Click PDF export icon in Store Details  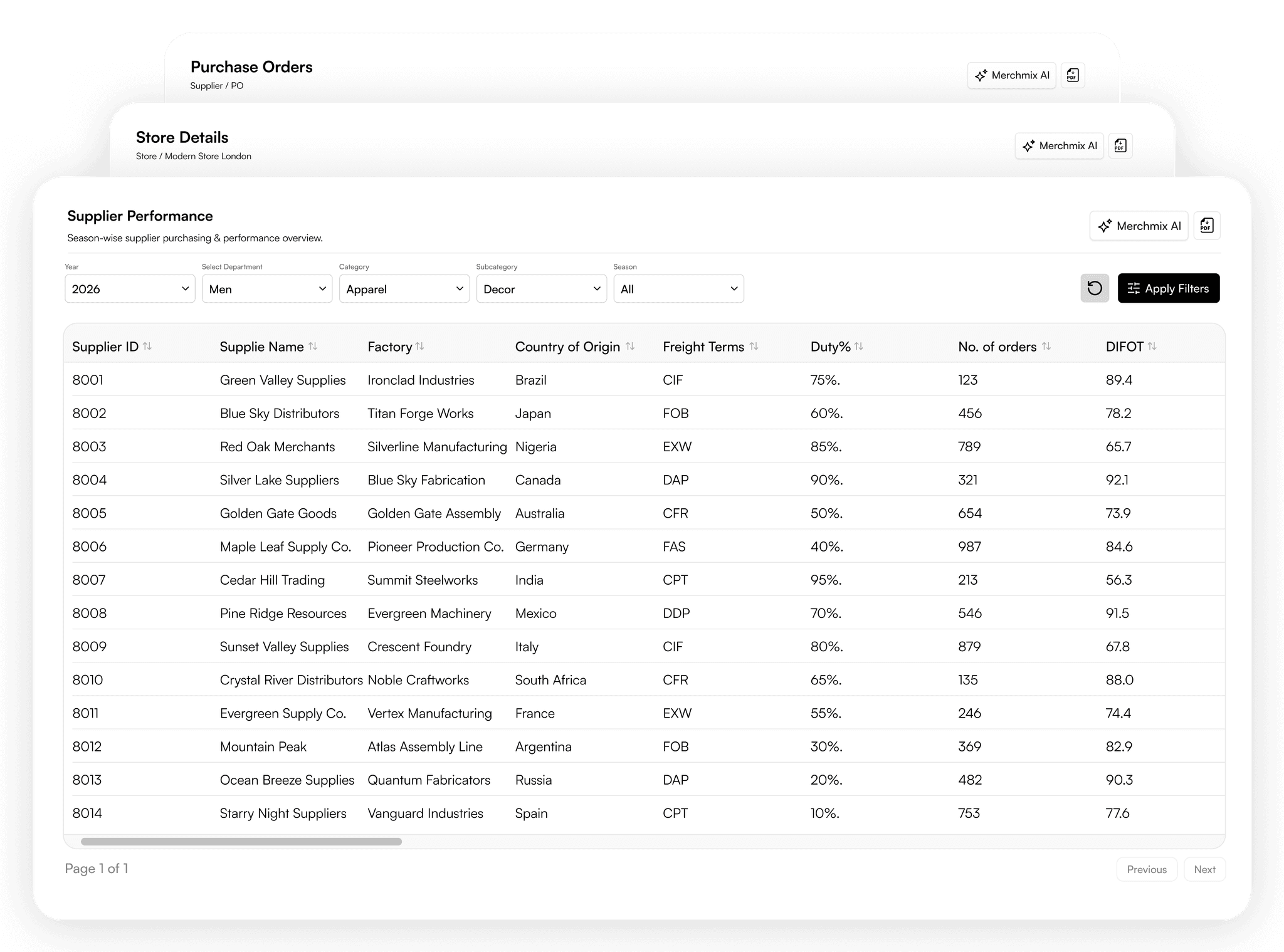(x=1120, y=146)
